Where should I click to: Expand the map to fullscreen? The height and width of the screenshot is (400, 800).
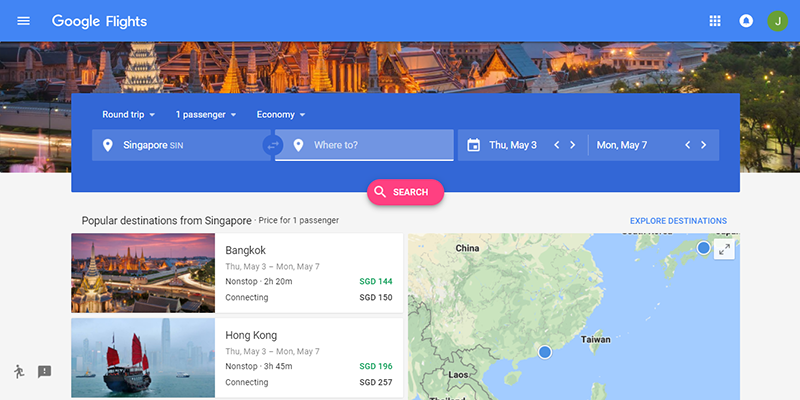(x=724, y=249)
